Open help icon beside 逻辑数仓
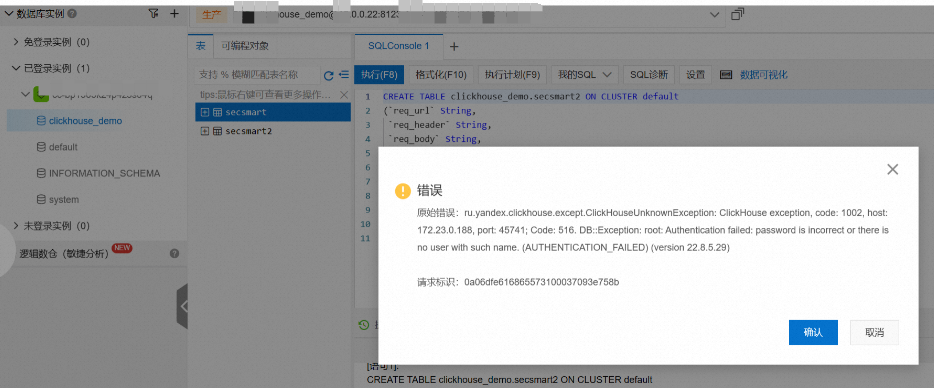This screenshot has height=388, width=934. [x=175, y=253]
